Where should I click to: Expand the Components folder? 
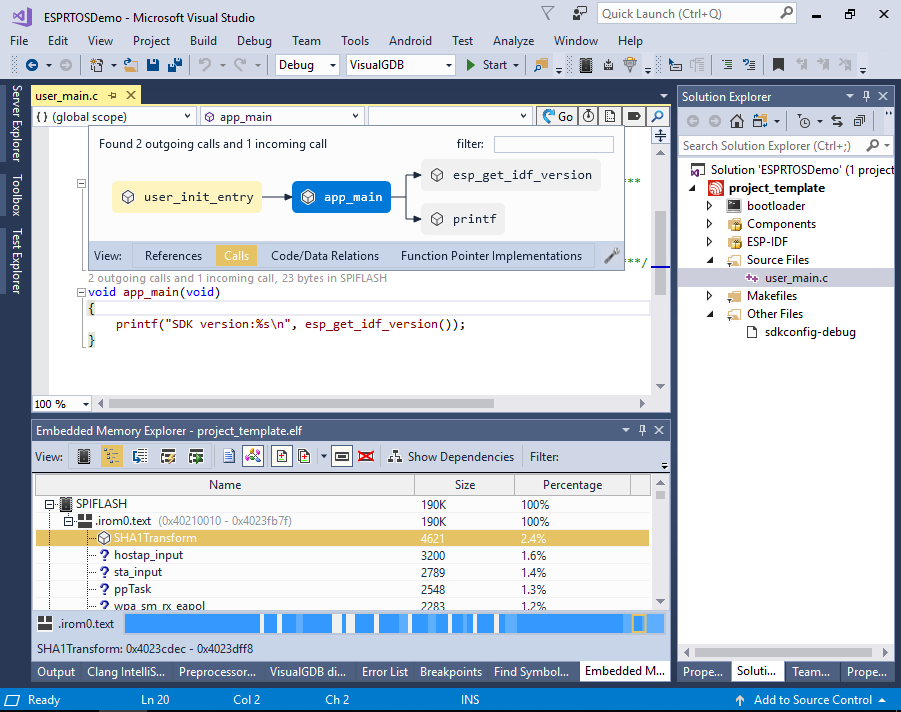(x=709, y=224)
